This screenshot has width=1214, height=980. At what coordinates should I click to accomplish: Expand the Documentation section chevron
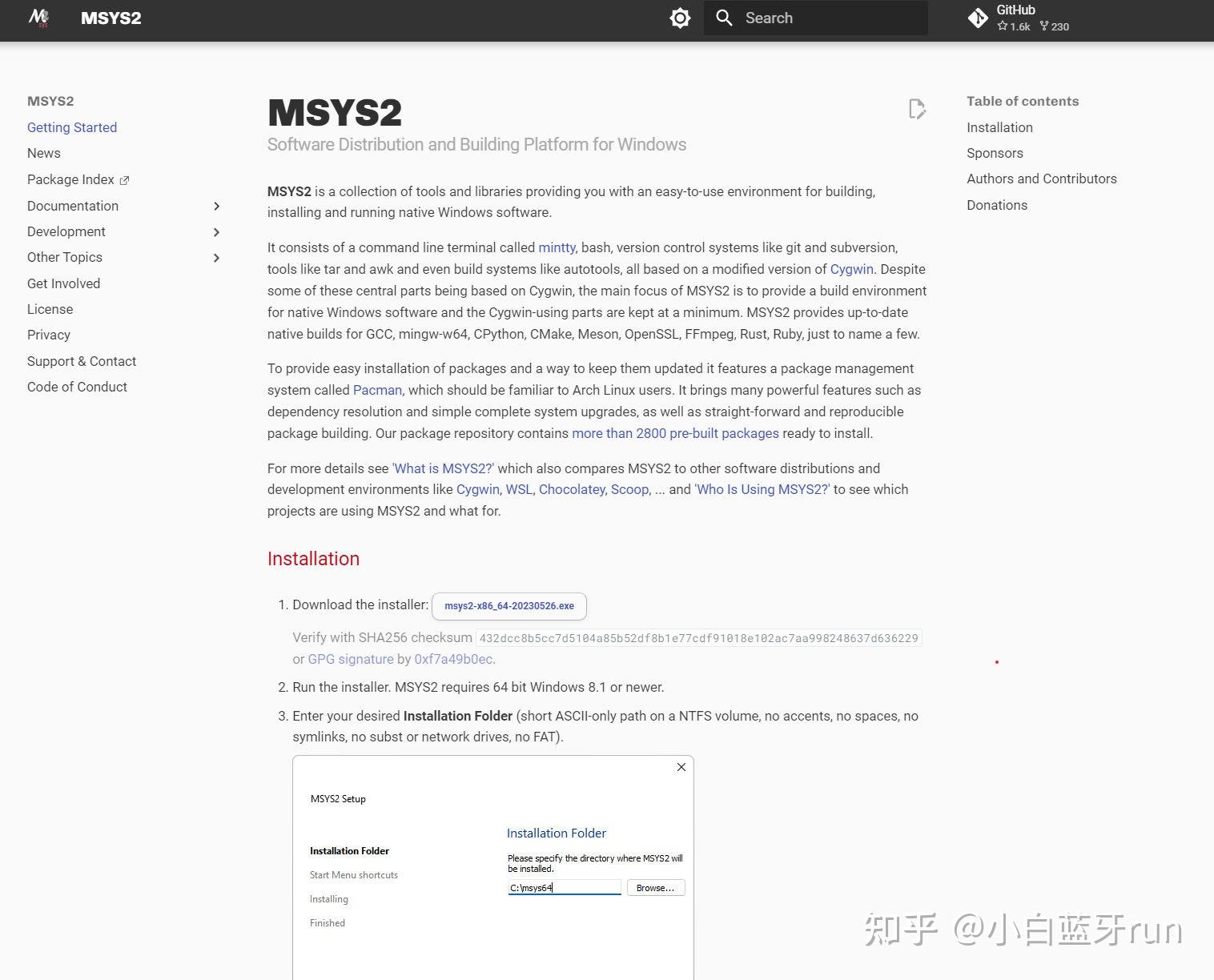coord(216,206)
